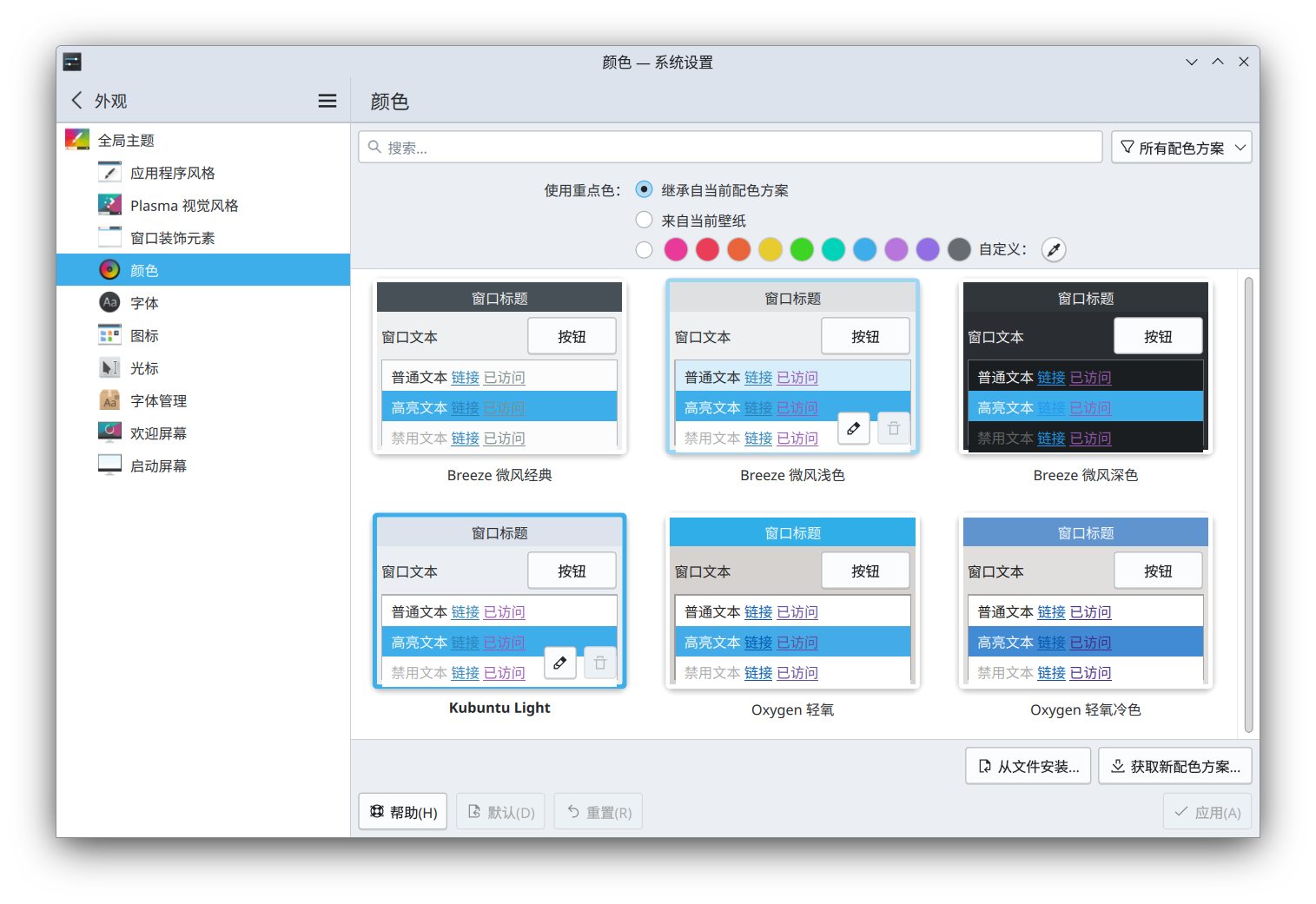Click the 重置(R) reset button
1316x904 pixels.
pyautogui.click(x=598, y=812)
